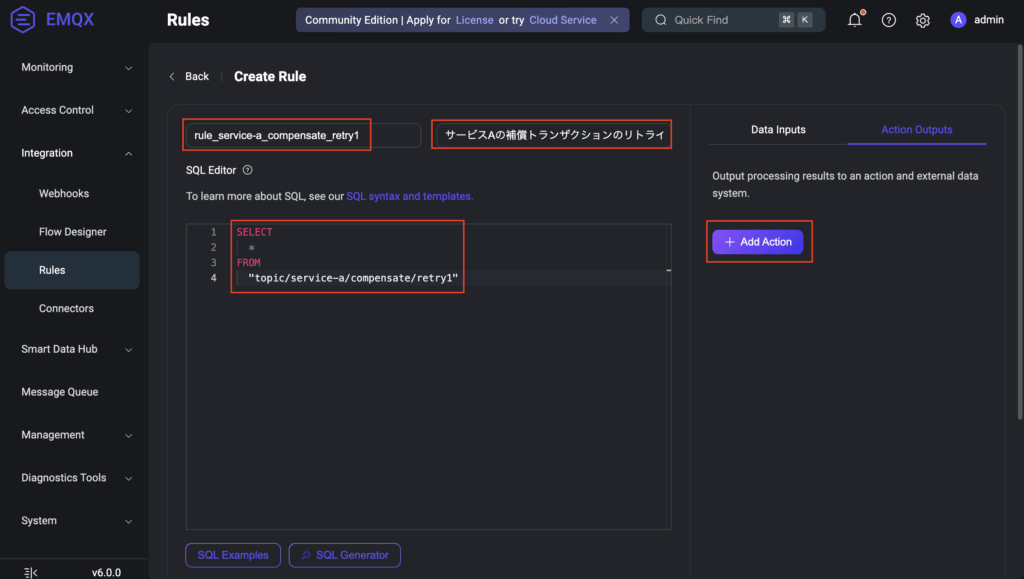The height and width of the screenshot is (579, 1024).
Task: Follow the SQL syntax and templates link
Action: tap(409, 196)
